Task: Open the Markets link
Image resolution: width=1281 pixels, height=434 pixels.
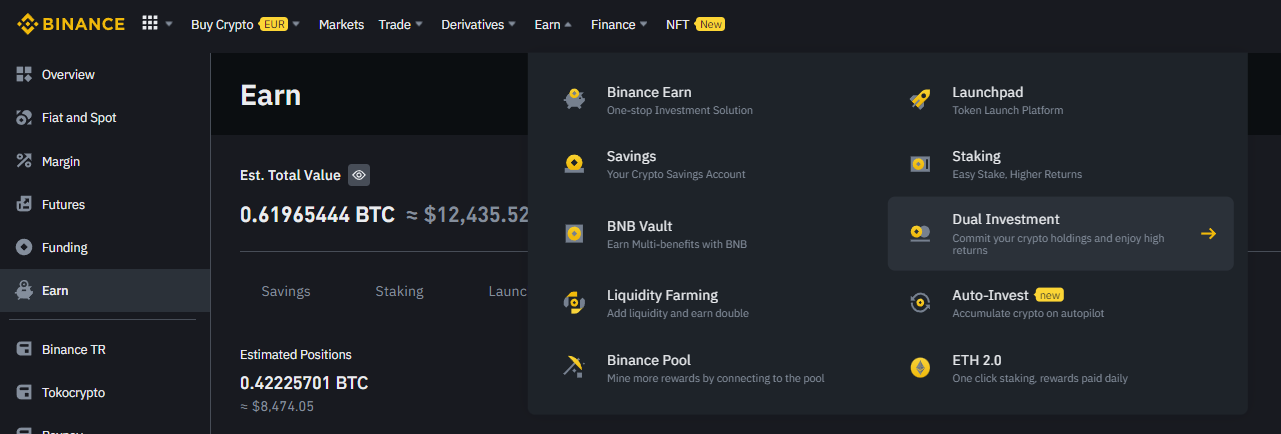Action: point(341,24)
